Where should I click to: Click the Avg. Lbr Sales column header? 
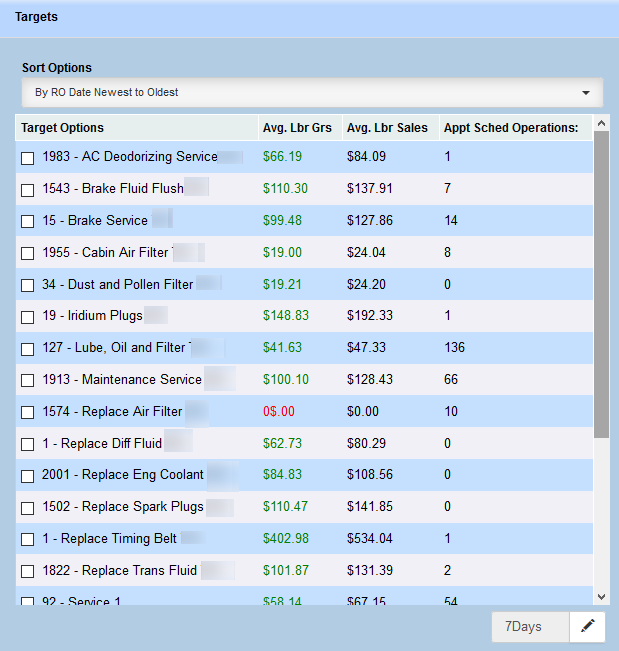387,128
